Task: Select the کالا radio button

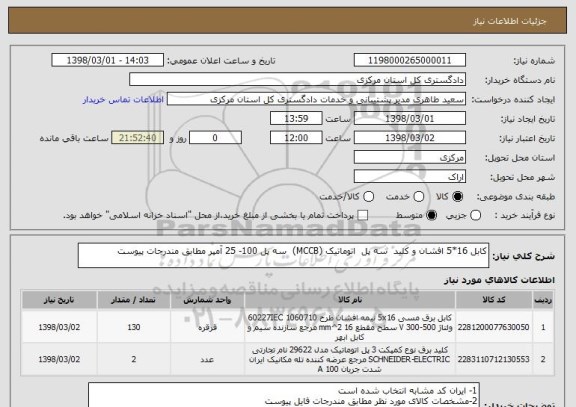Action: point(457,197)
